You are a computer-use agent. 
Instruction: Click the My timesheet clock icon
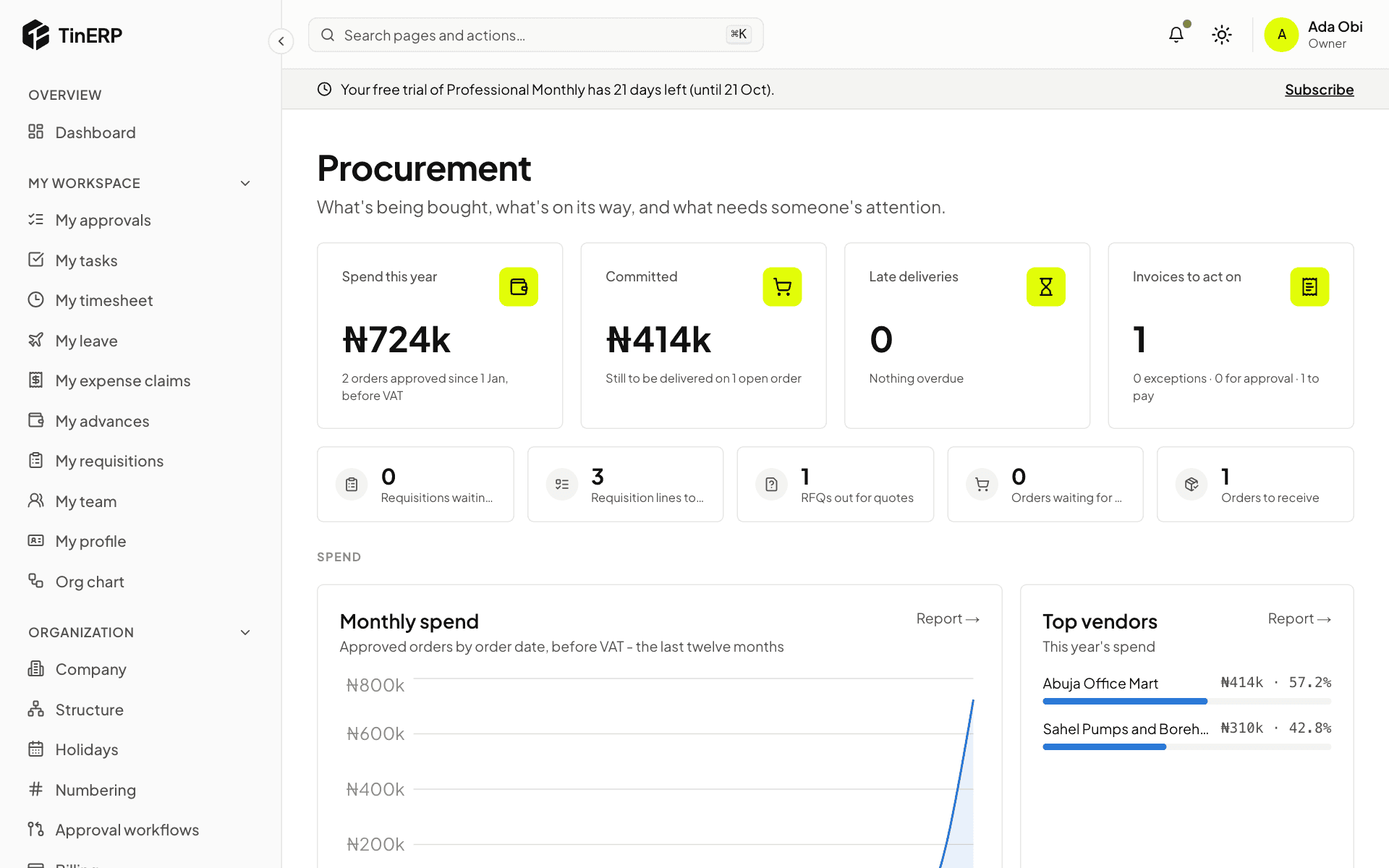[35, 299]
